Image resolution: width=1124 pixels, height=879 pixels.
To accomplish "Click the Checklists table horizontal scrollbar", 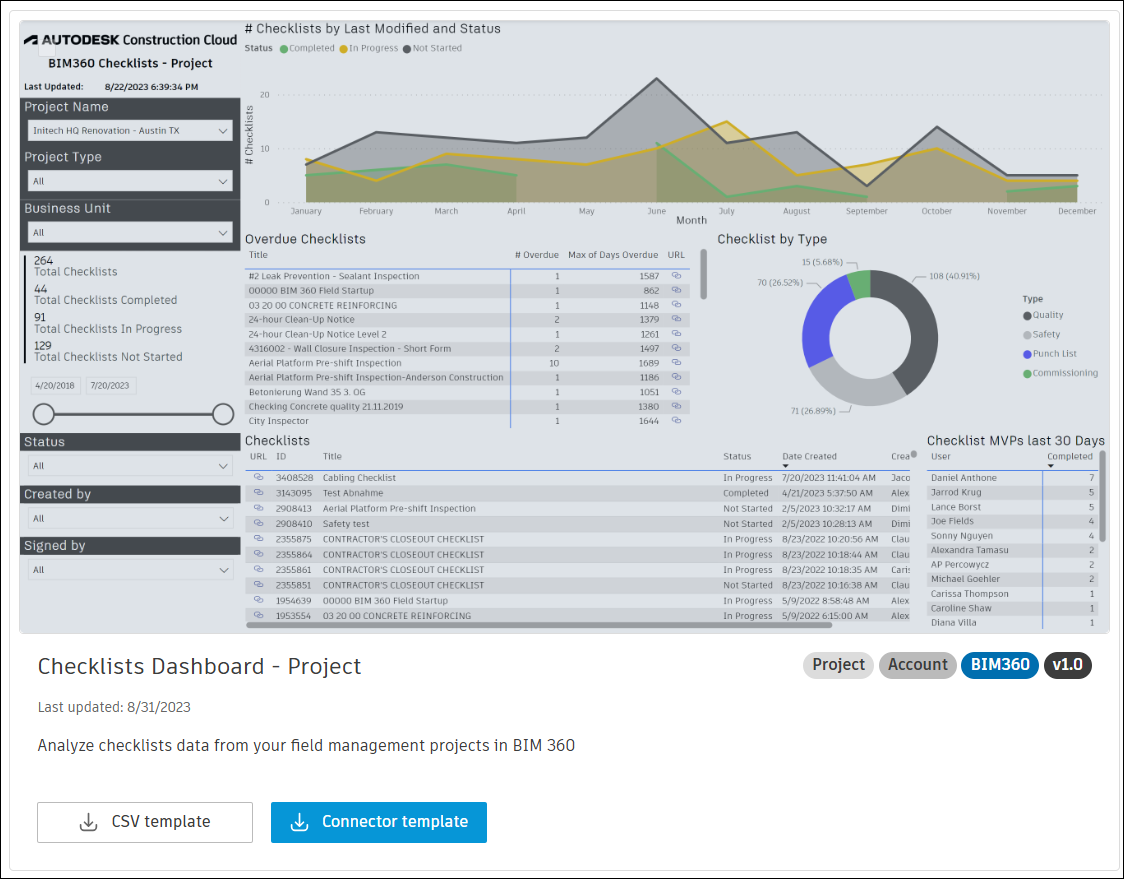I will click(x=539, y=625).
